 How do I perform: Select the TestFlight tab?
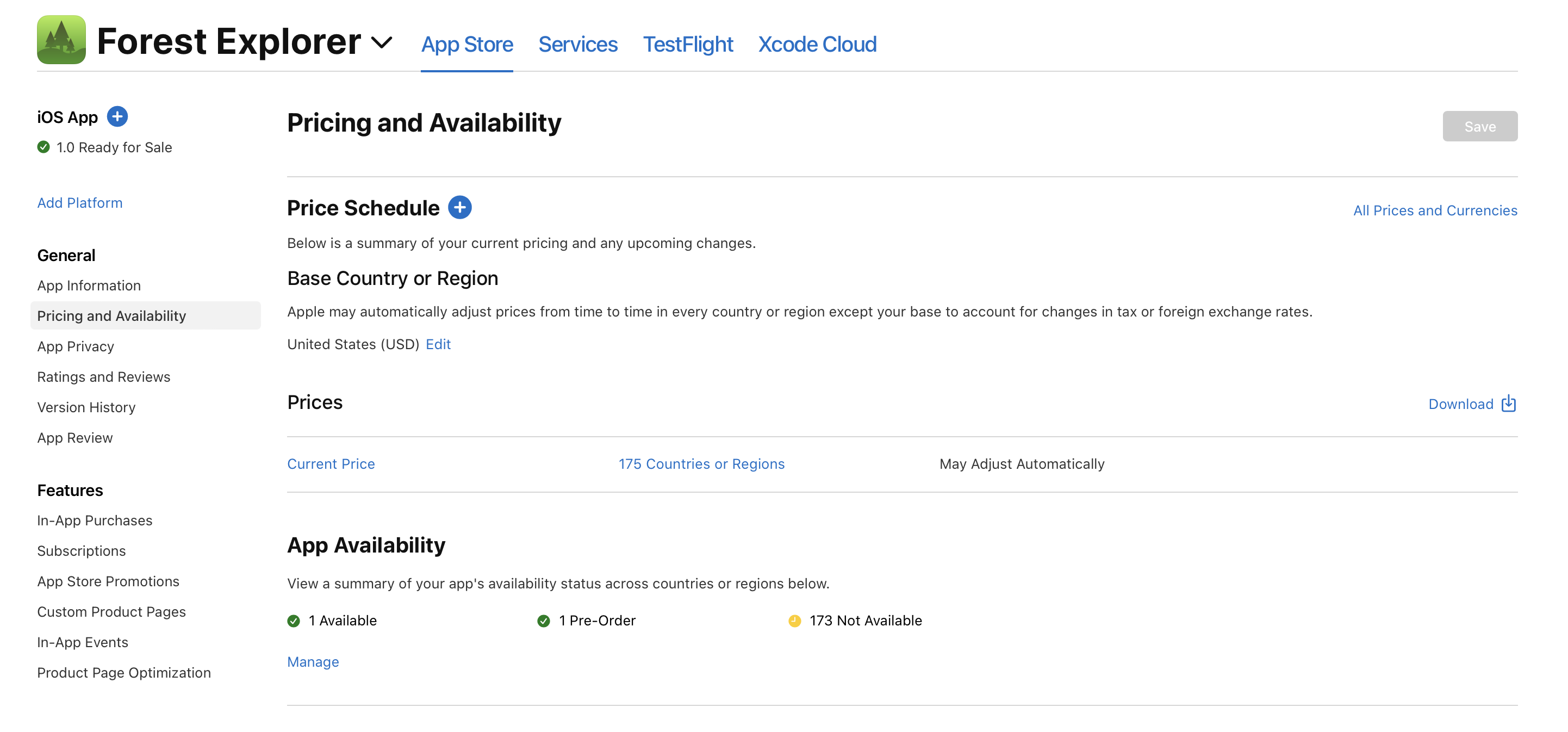[687, 44]
